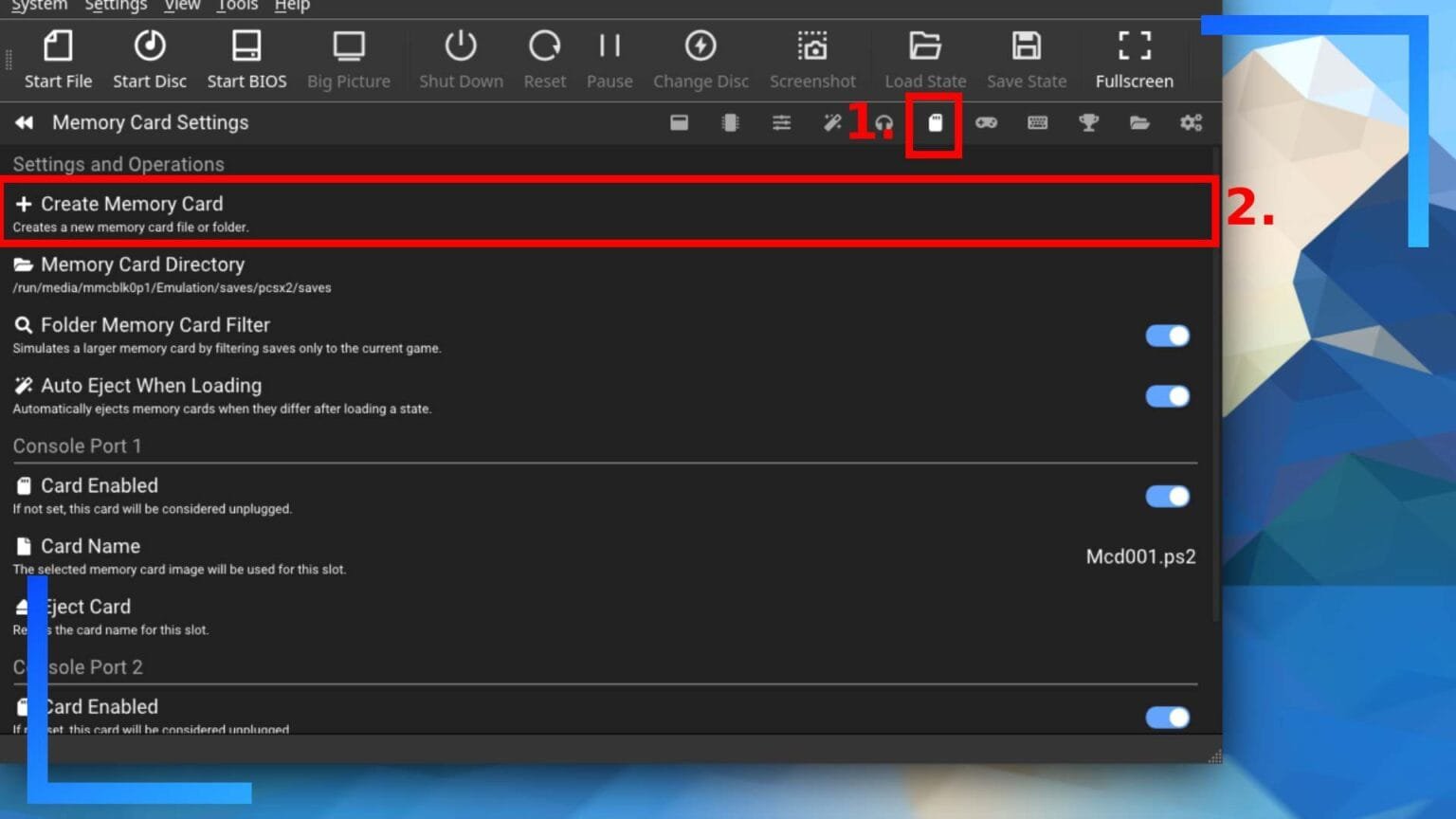Open Controller settings gamepad icon

986,122
